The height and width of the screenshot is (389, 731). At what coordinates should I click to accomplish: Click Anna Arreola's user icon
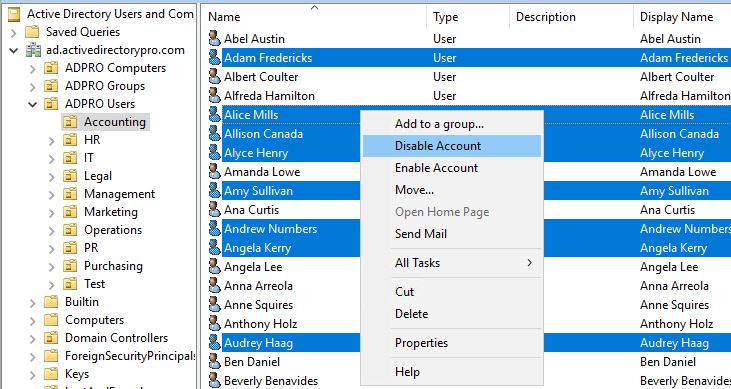pyautogui.click(x=214, y=286)
